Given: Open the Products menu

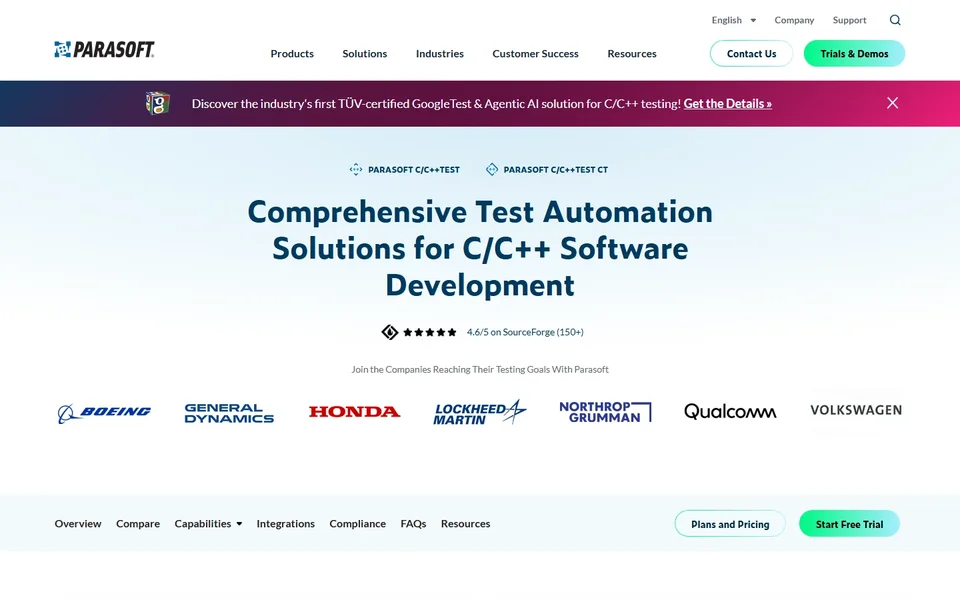Looking at the screenshot, I should (x=292, y=54).
